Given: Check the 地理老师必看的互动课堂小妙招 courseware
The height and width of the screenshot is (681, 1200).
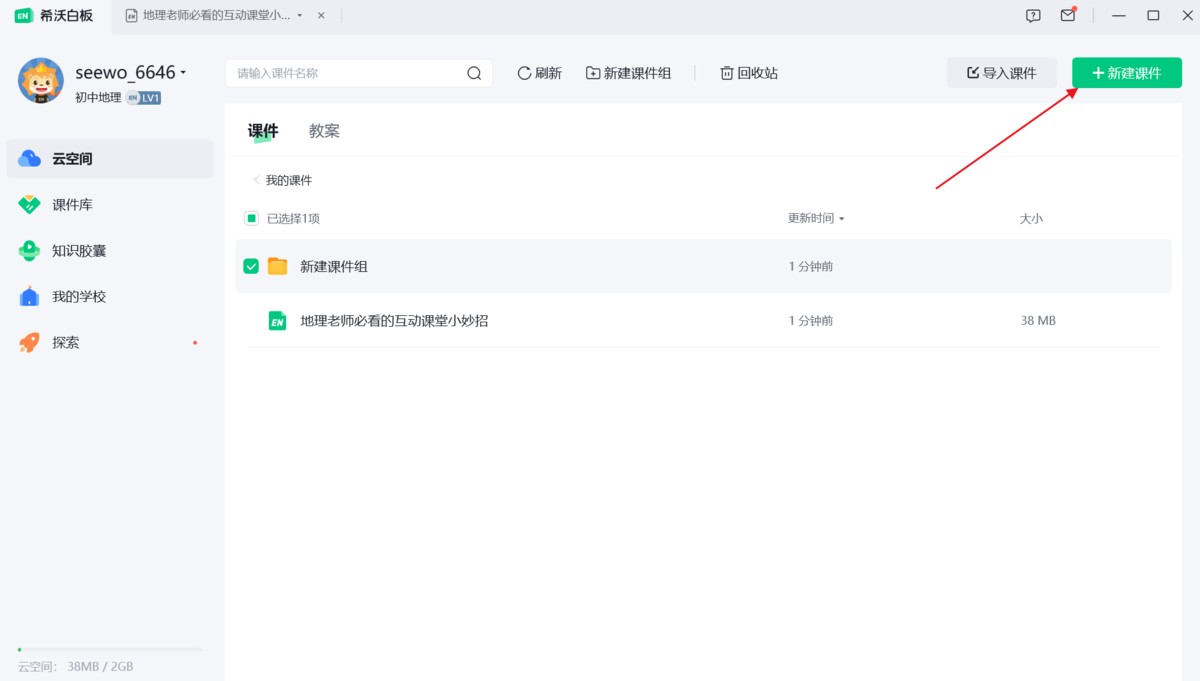Looking at the screenshot, I should (251, 320).
